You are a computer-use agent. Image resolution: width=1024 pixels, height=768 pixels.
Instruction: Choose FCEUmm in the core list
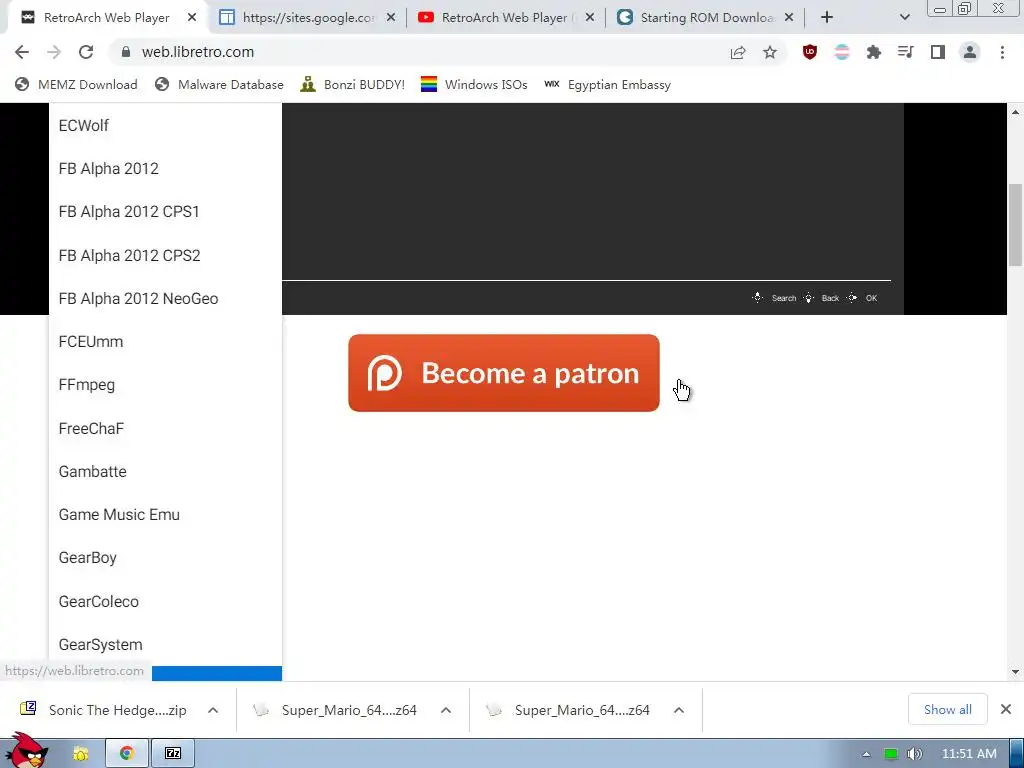tap(165, 342)
